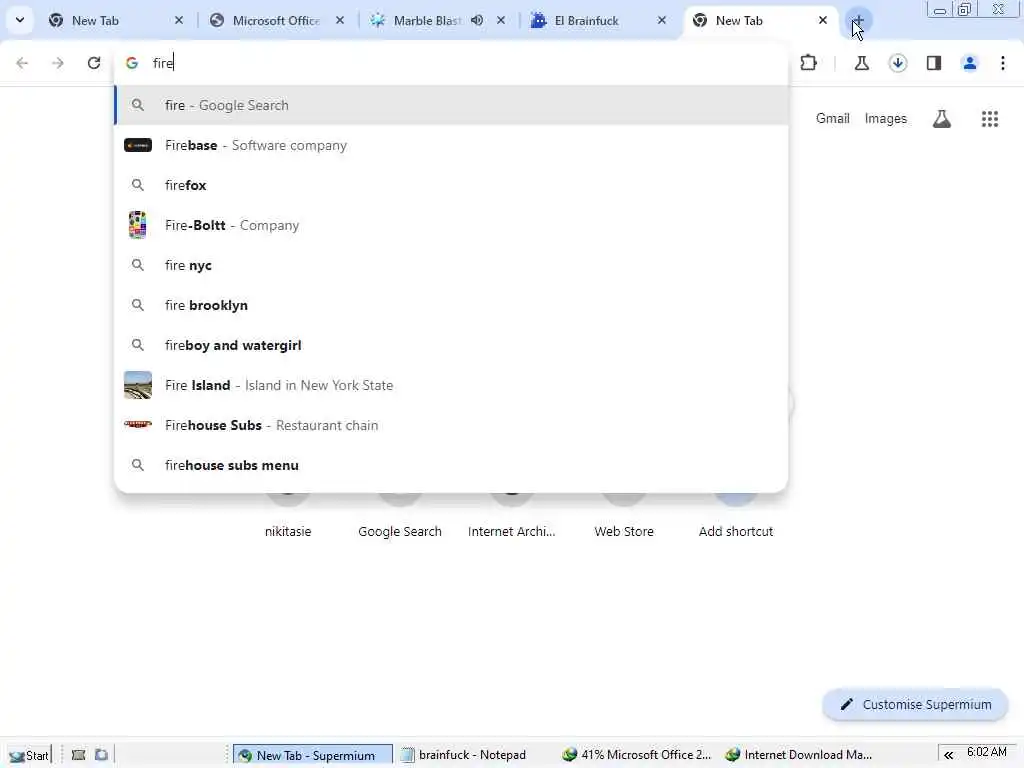Close the first New Tab tab

pyautogui.click(x=179, y=20)
